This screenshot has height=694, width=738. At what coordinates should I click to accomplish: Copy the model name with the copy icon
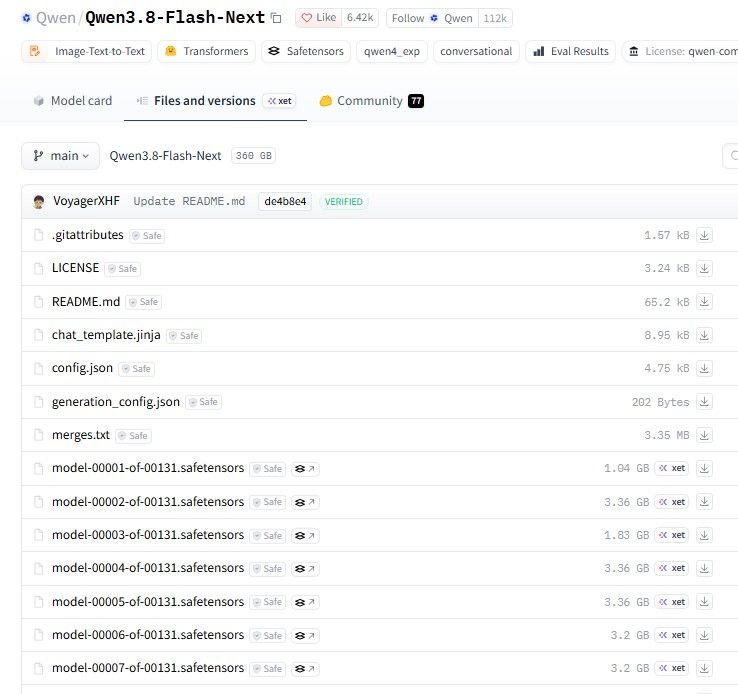(x=276, y=18)
